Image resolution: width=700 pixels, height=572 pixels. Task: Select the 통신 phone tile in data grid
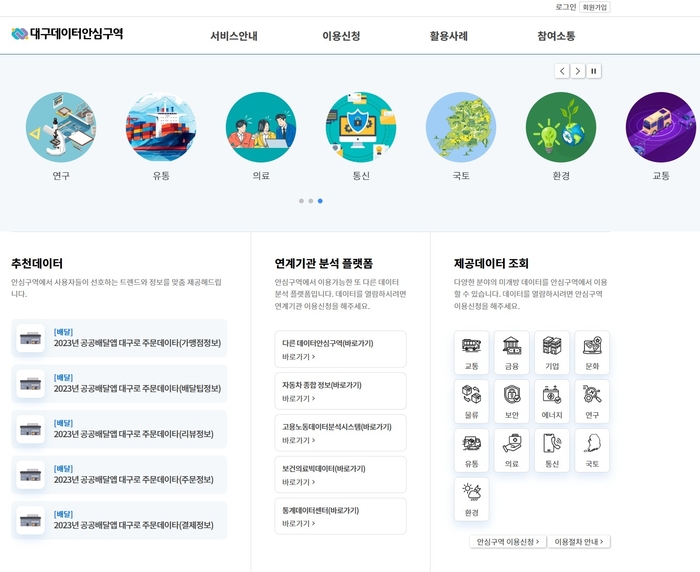click(x=552, y=450)
